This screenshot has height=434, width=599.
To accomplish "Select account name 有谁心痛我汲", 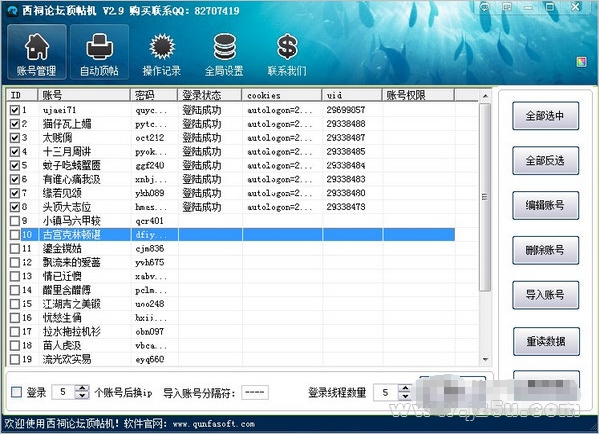I will click(x=72, y=179).
